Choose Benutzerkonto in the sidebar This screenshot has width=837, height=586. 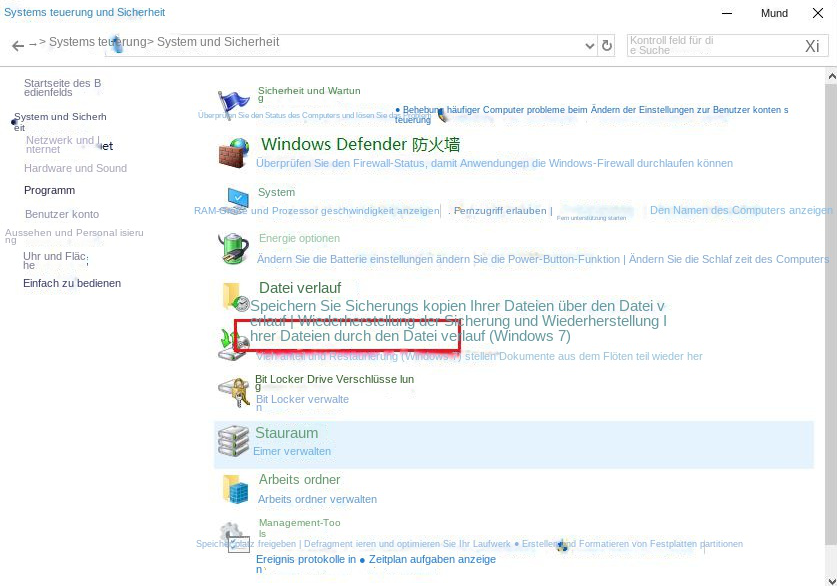click(x=61, y=214)
